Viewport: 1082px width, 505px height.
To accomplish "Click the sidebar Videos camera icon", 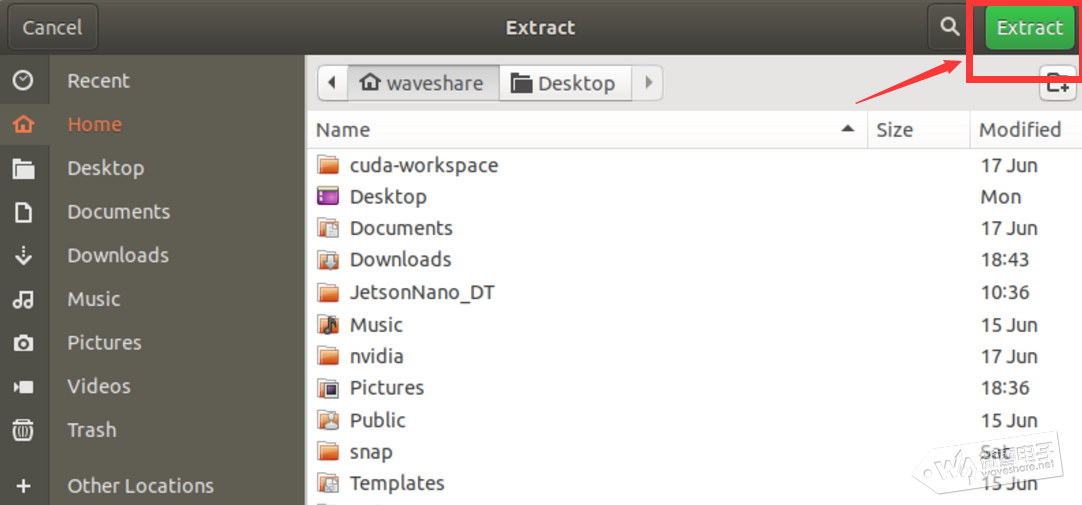I will 23,387.
